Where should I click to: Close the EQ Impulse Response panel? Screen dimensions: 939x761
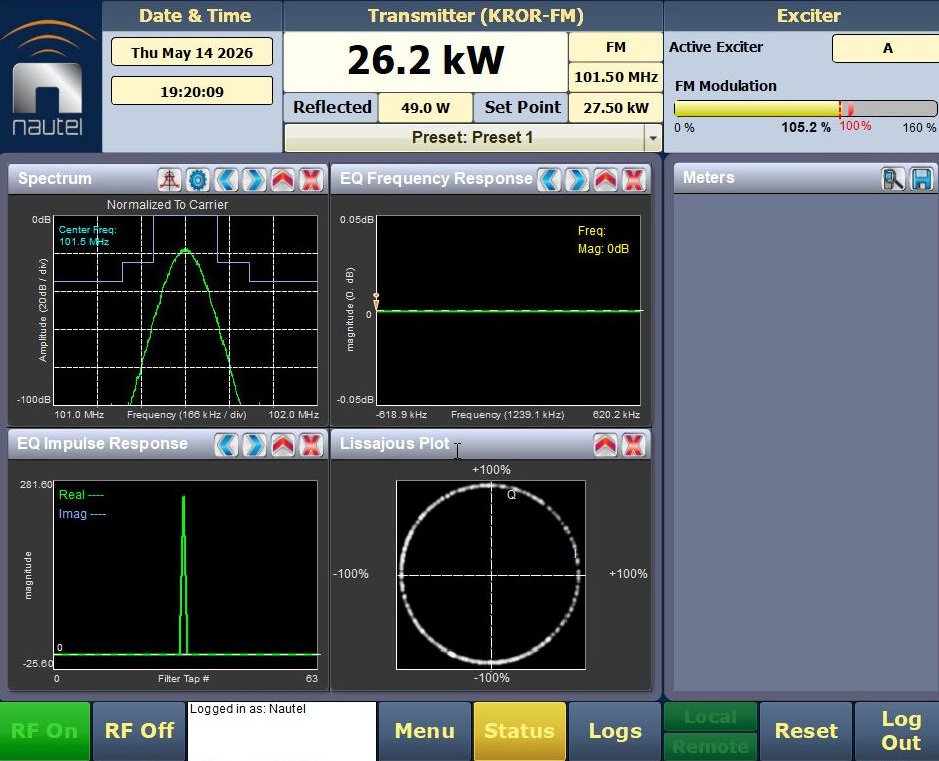pyautogui.click(x=311, y=445)
